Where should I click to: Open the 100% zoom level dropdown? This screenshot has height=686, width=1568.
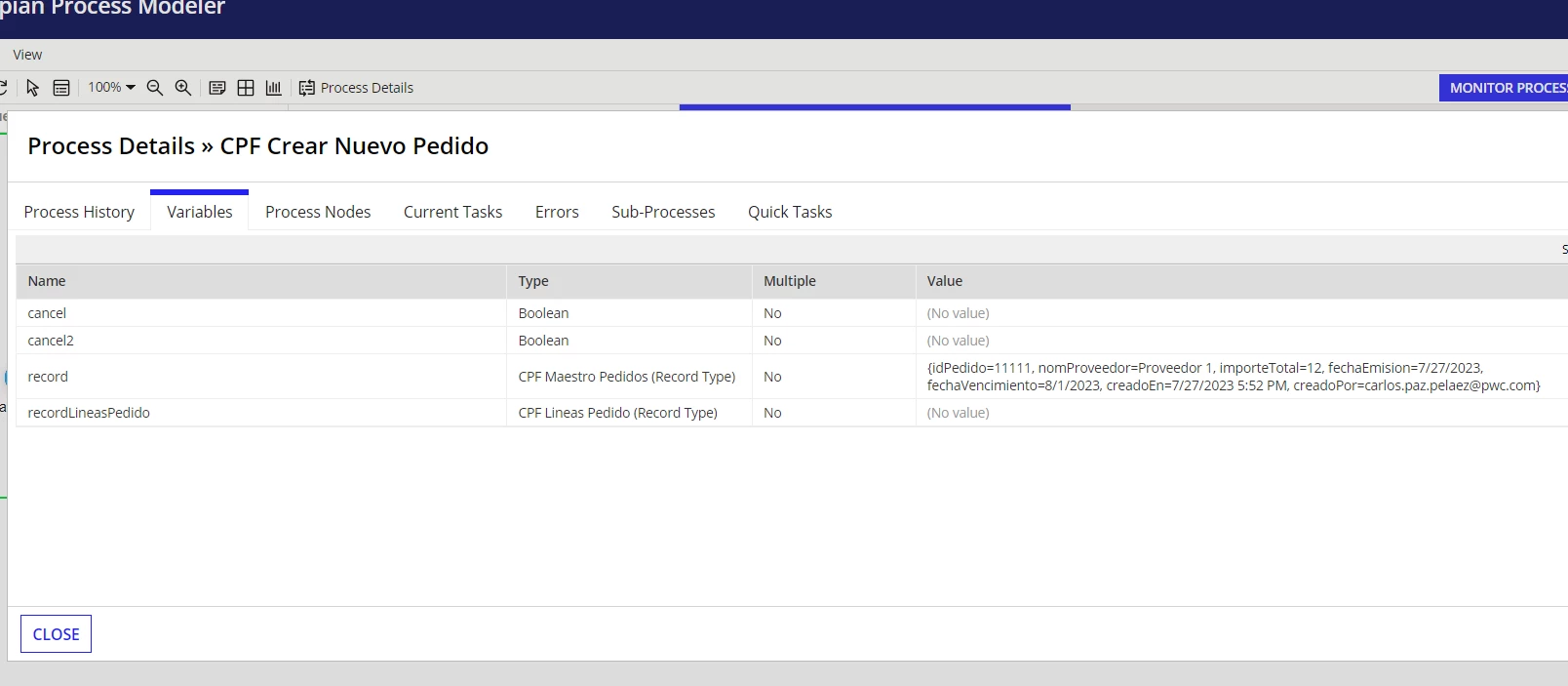tap(111, 87)
